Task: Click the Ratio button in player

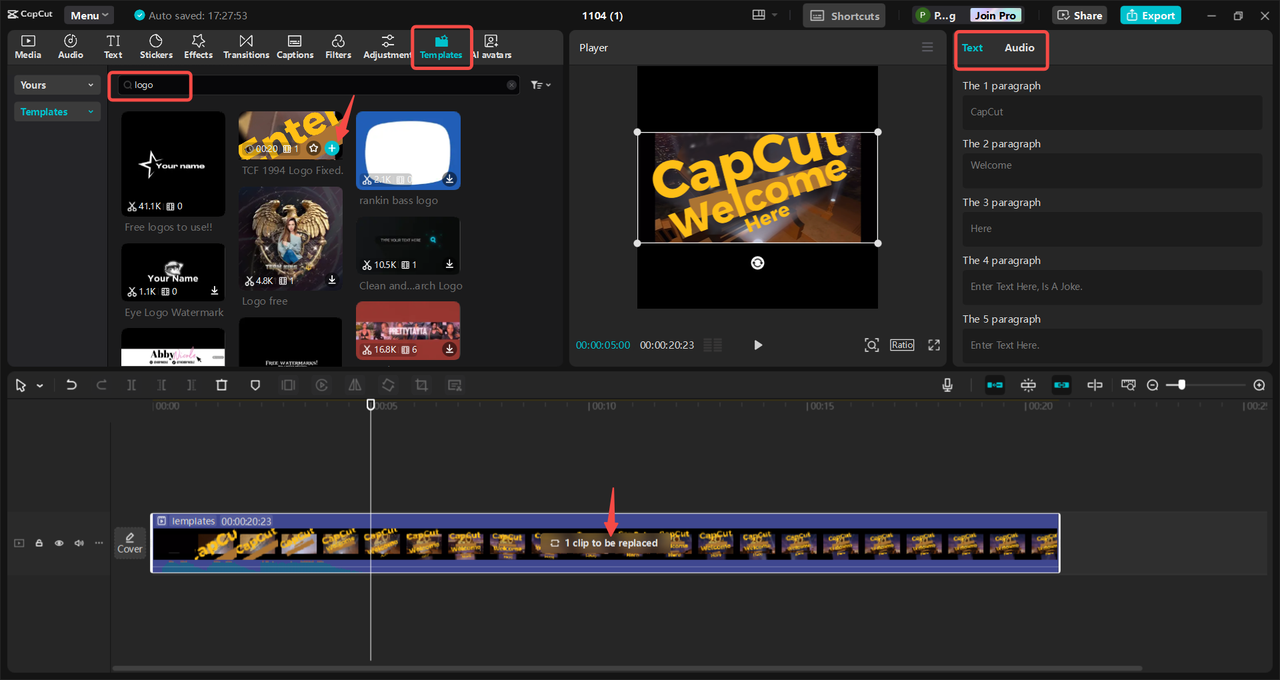Action: tap(902, 345)
